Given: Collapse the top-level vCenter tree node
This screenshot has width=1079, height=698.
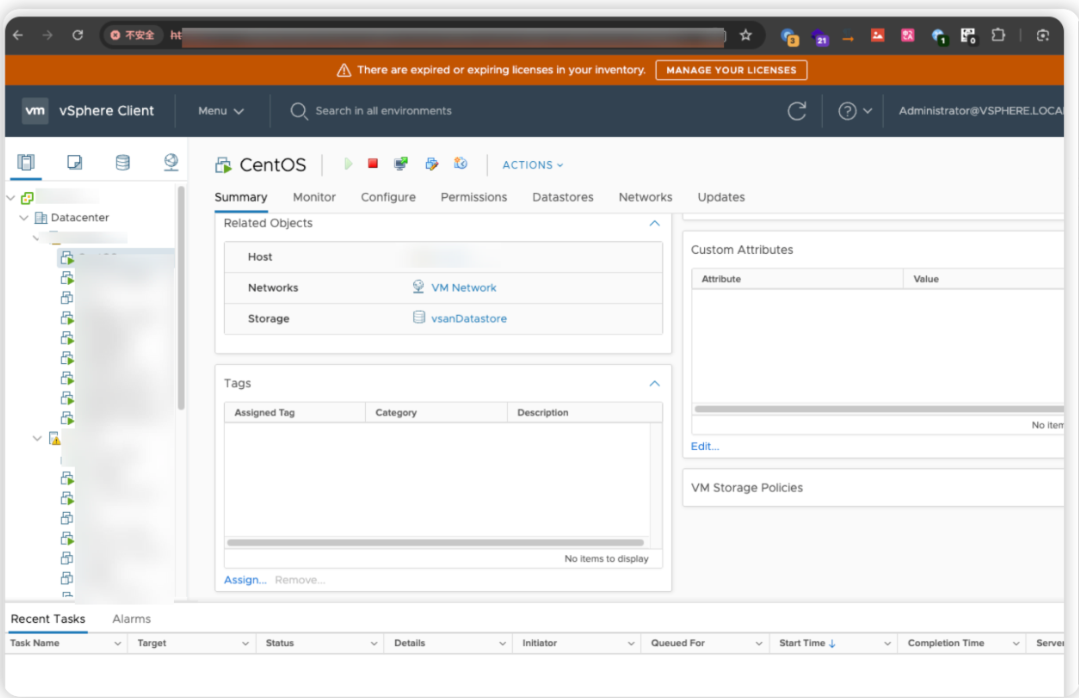Looking at the screenshot, I should pos(10,198).
